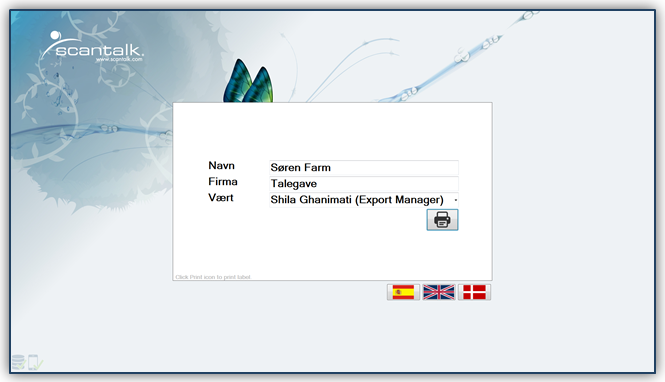
Task: Click the Vært label
Action: tap(221, 198)
